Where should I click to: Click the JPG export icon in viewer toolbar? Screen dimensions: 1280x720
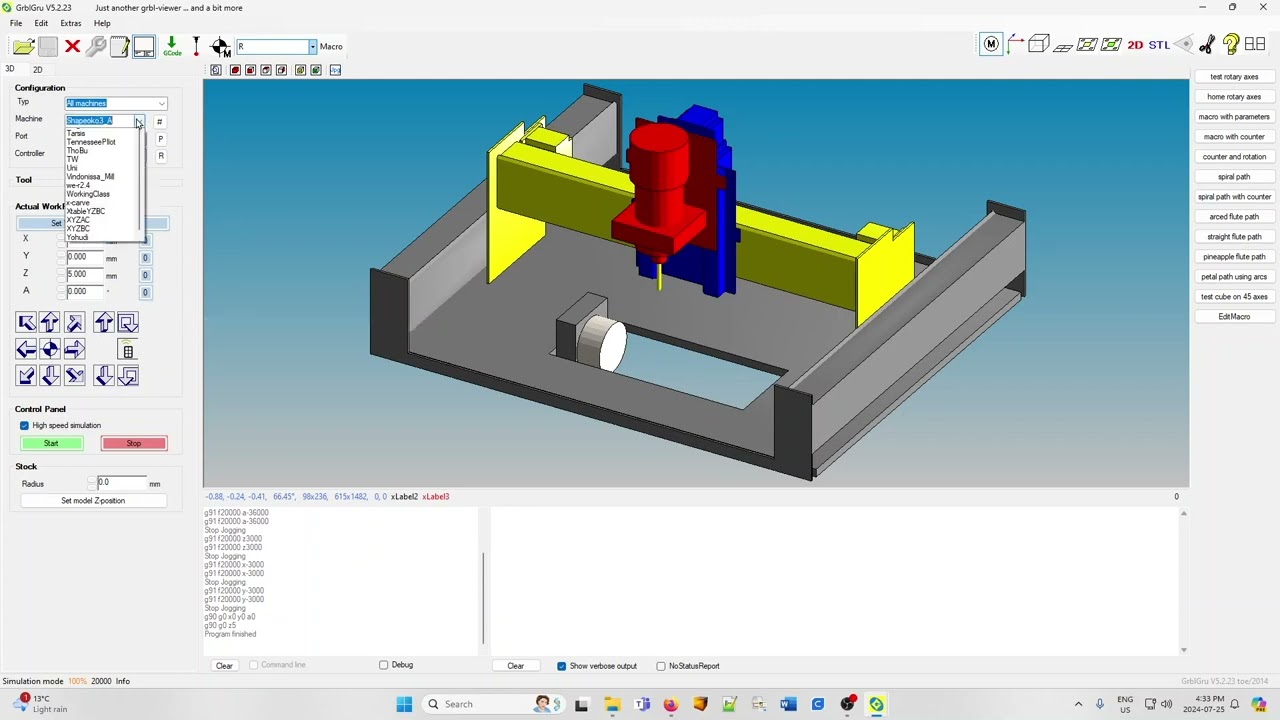click(x=335, y=70)
